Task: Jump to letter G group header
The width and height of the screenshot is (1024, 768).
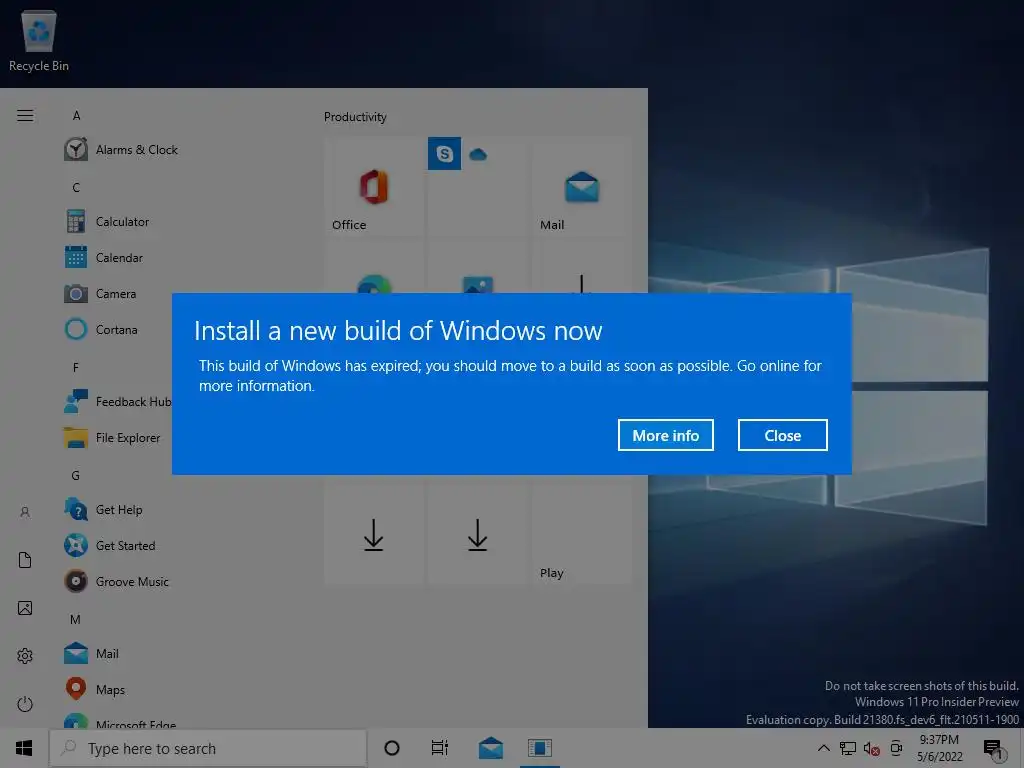Action: (76, 475)
